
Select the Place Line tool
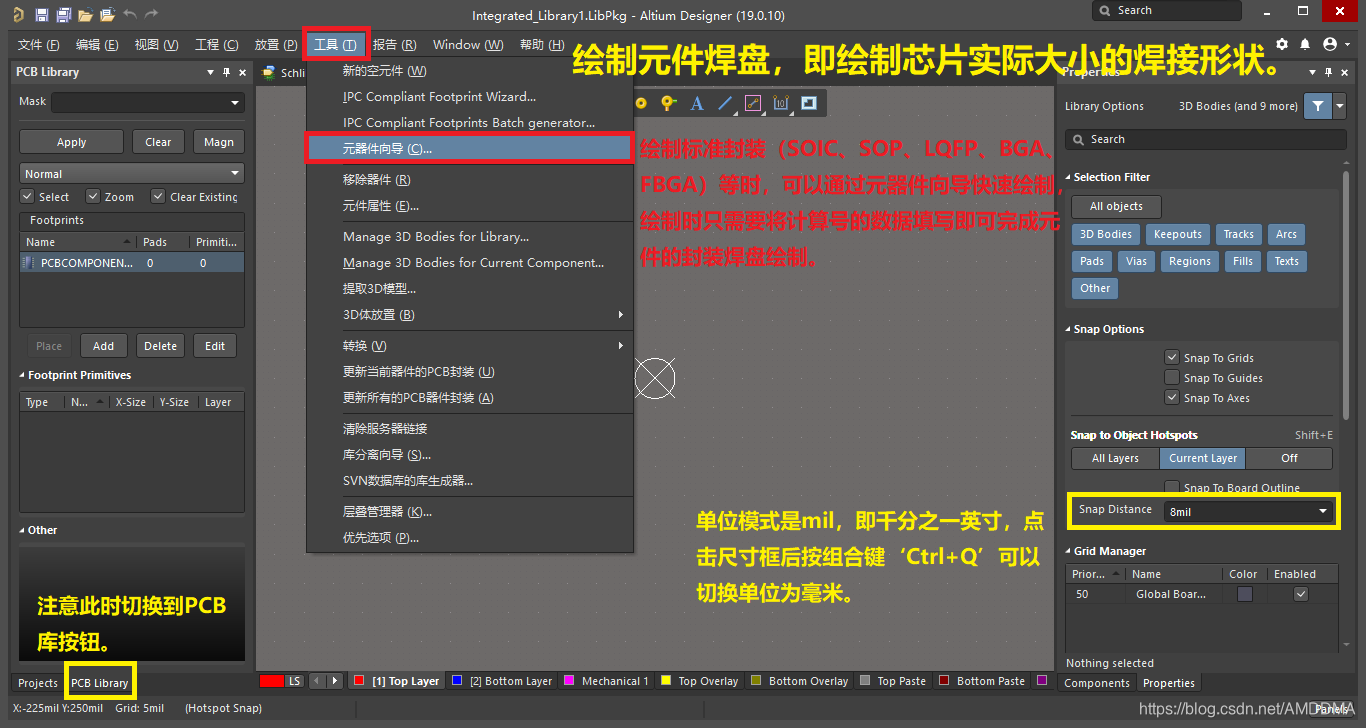[725, 103]
